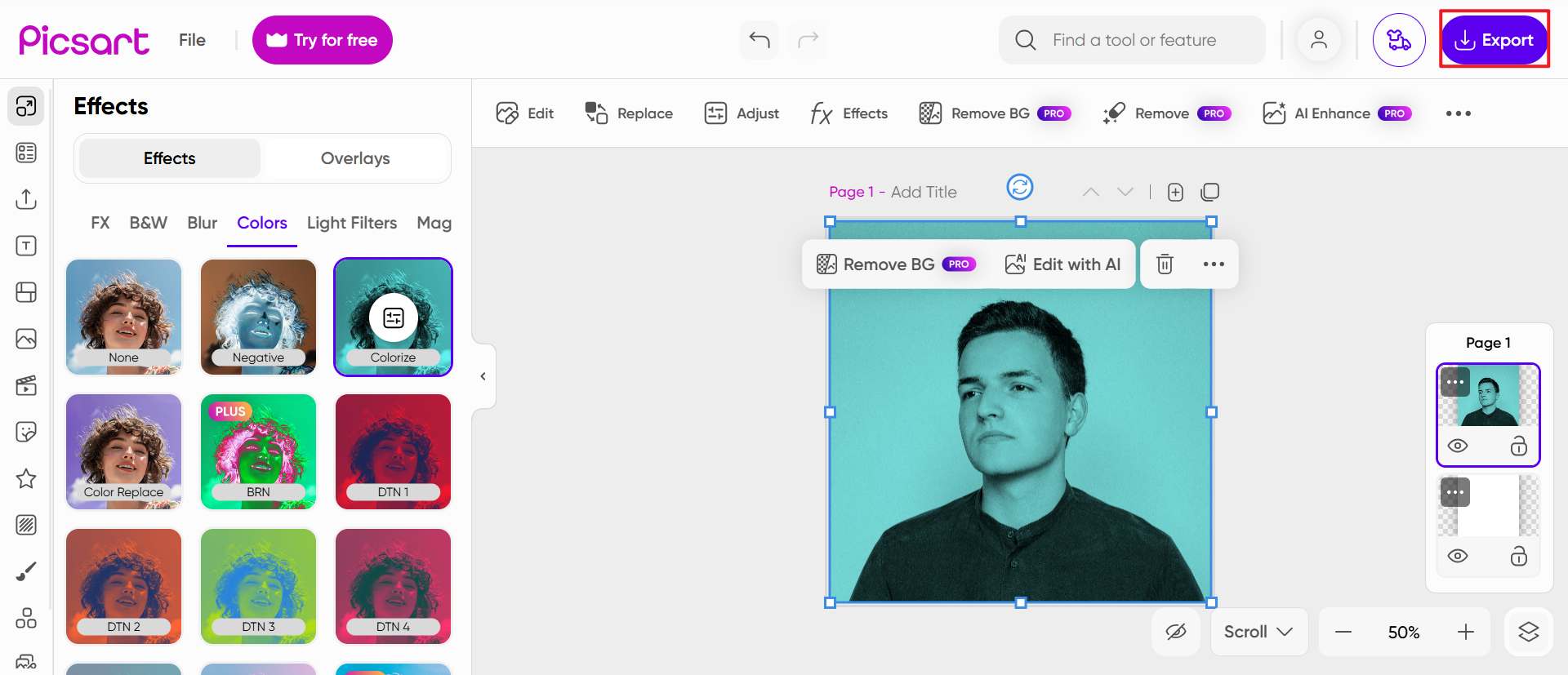Viewport: 1568px width, 675px height.
Task: Open the user account profile icon
Action: (1318, 40)
